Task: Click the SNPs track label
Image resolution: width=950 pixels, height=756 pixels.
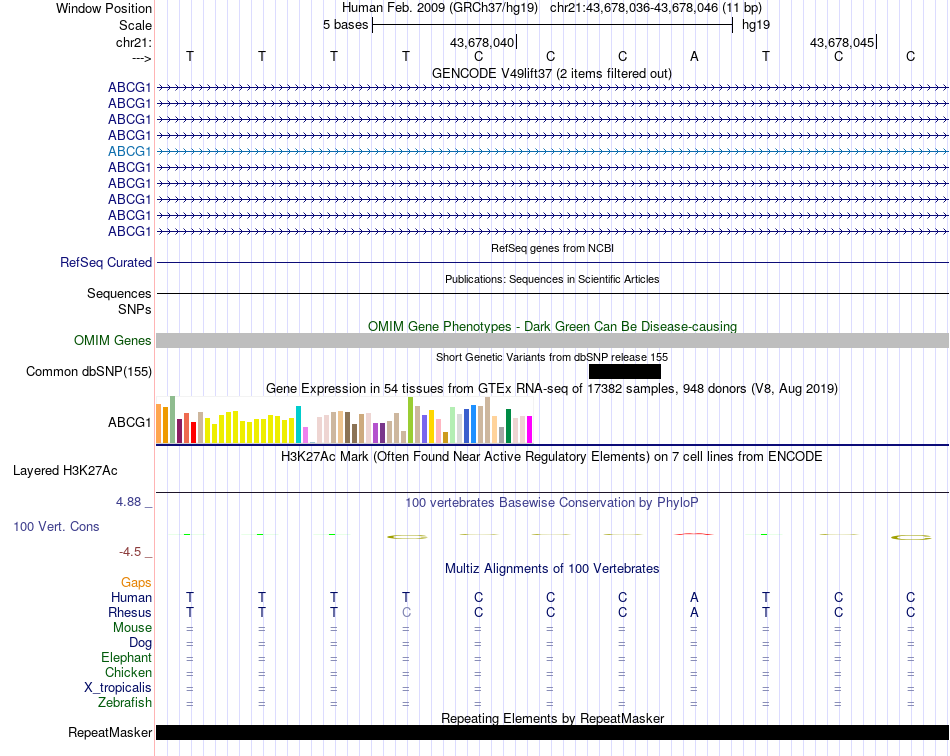Action: [135, 309]
